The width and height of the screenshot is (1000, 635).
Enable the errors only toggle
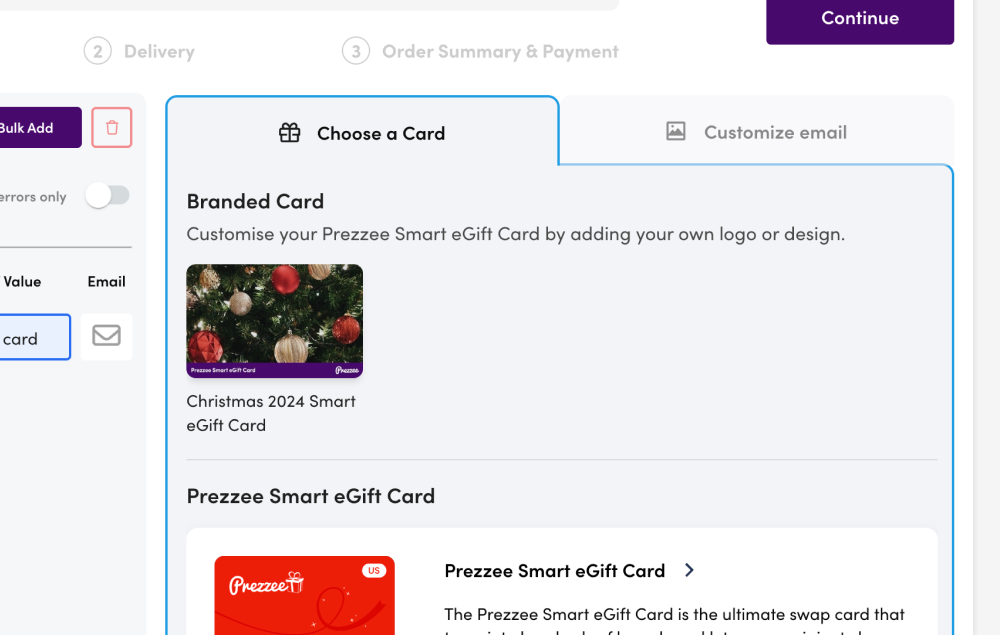tap(107, 195)
